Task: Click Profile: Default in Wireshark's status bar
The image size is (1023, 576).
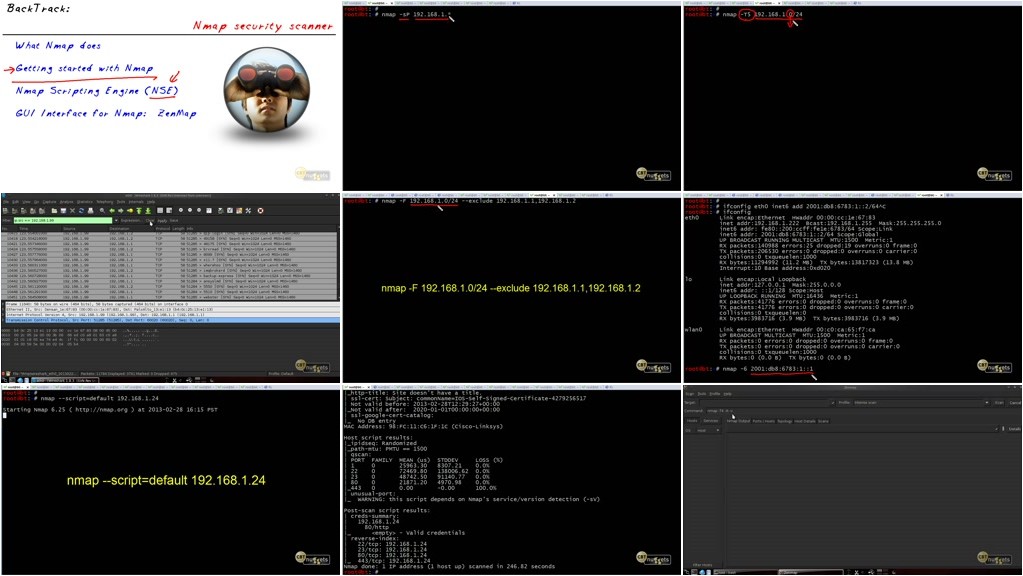Action: pyautogui.click(x=281, y=374)
